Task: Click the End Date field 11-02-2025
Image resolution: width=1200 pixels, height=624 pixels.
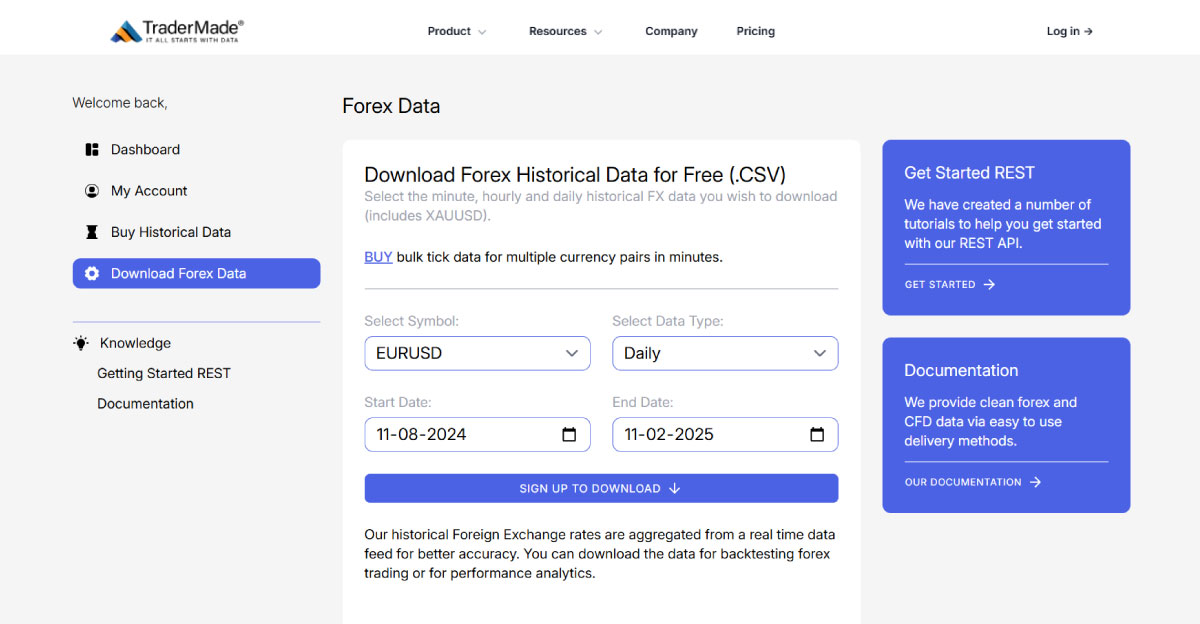Action: click(725, 435)
